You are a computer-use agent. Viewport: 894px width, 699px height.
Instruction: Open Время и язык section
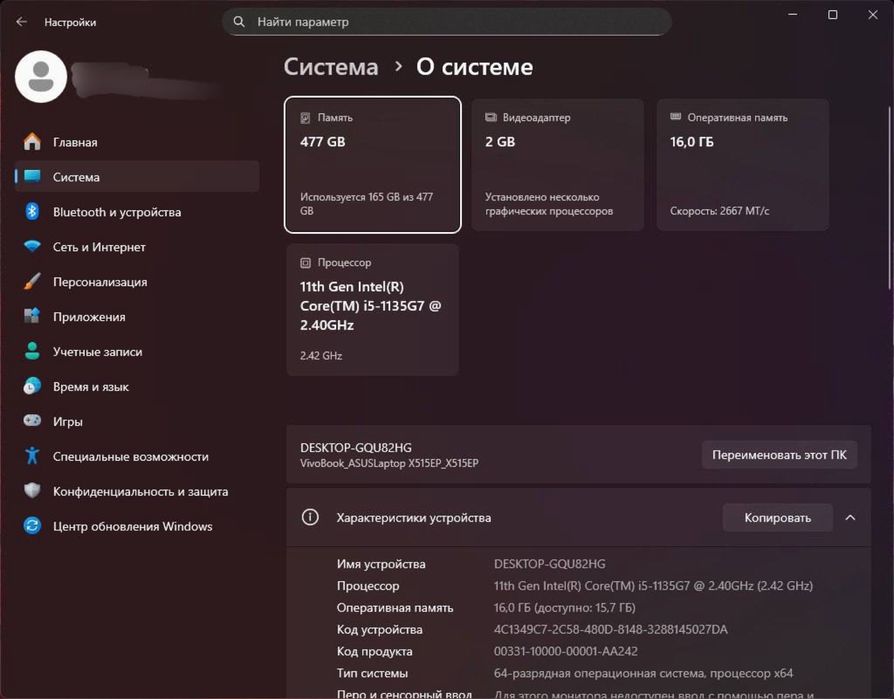point(137,386)
